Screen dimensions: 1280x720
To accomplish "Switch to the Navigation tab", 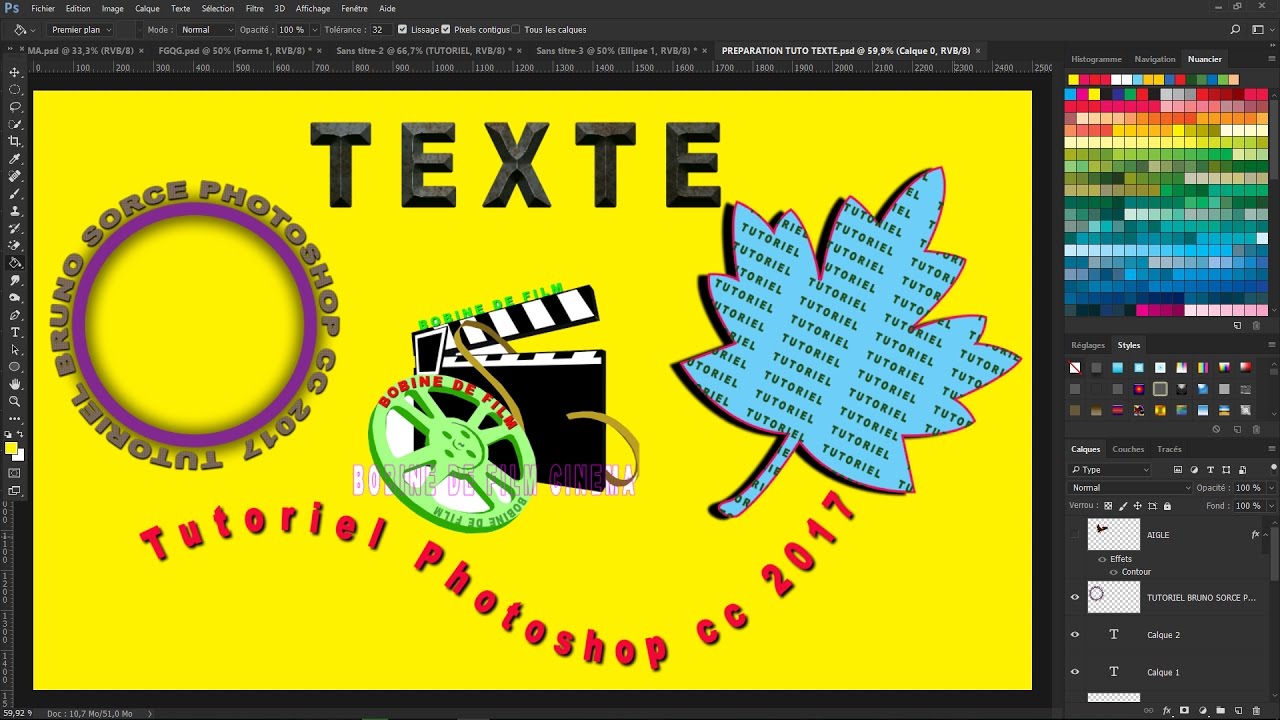I will pos(1155,59).
